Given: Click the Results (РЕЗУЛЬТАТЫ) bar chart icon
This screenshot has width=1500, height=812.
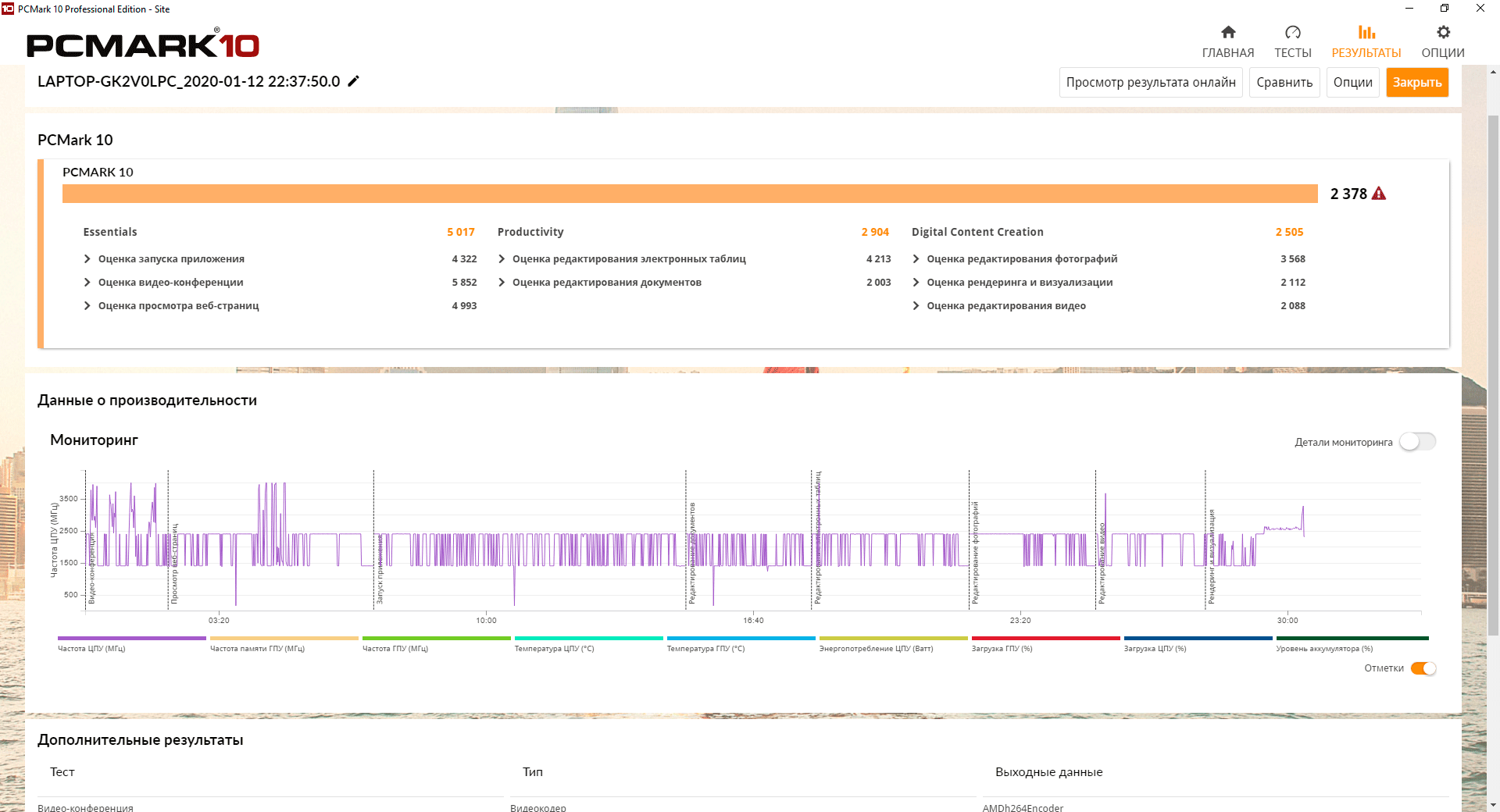Looking at the screenshot, I should 1366,32.
